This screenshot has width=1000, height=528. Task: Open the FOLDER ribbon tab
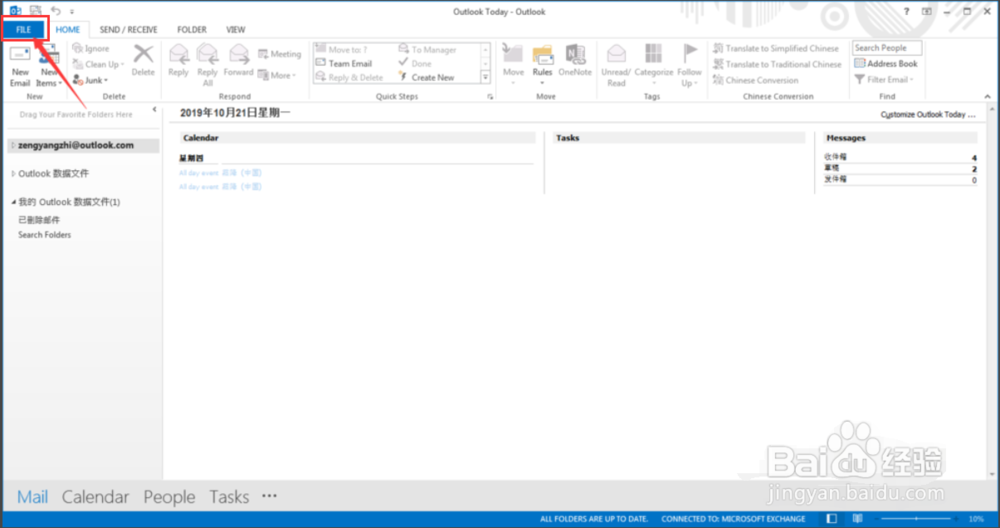[191, 29]
